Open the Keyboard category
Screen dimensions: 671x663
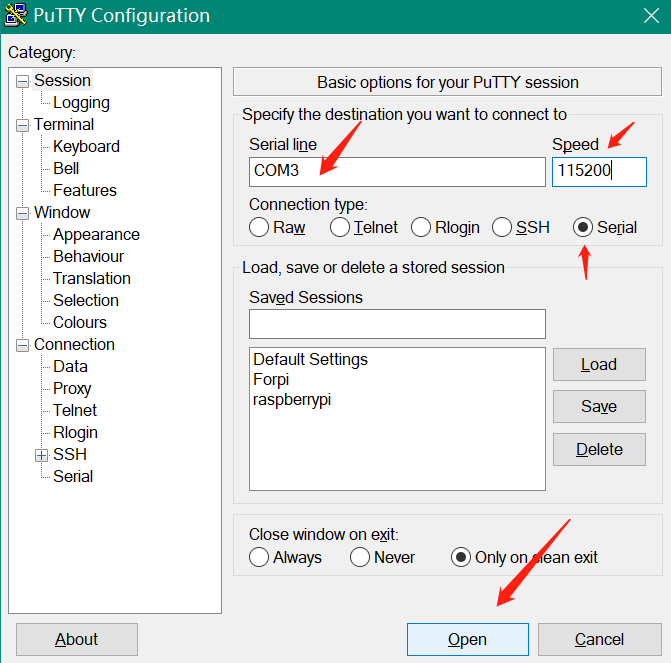[86, 146]
